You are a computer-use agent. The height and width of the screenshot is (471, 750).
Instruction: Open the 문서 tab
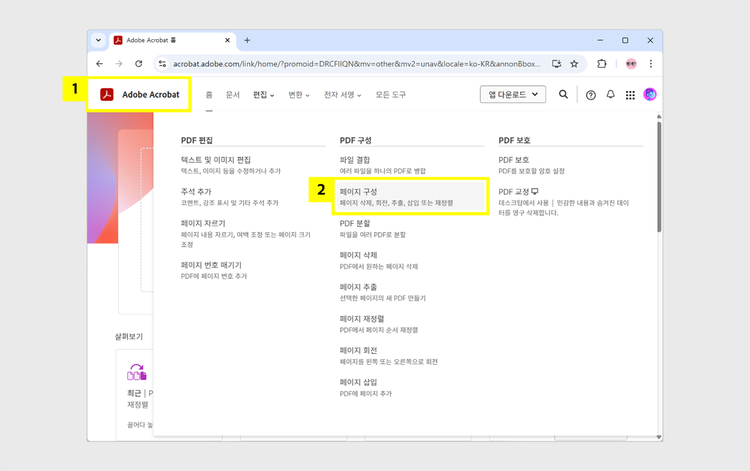click(x=232, y=95)
